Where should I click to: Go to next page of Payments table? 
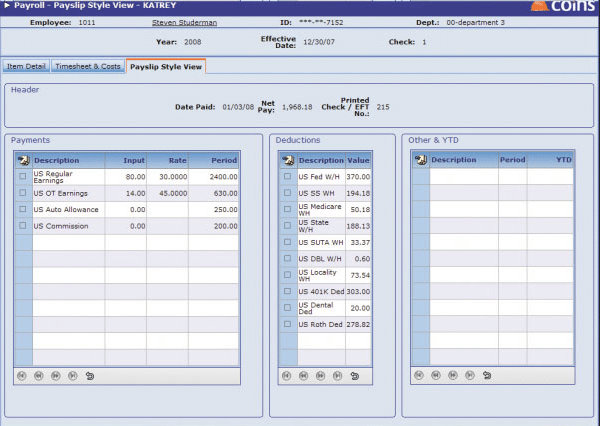click(x=55, y=376)
